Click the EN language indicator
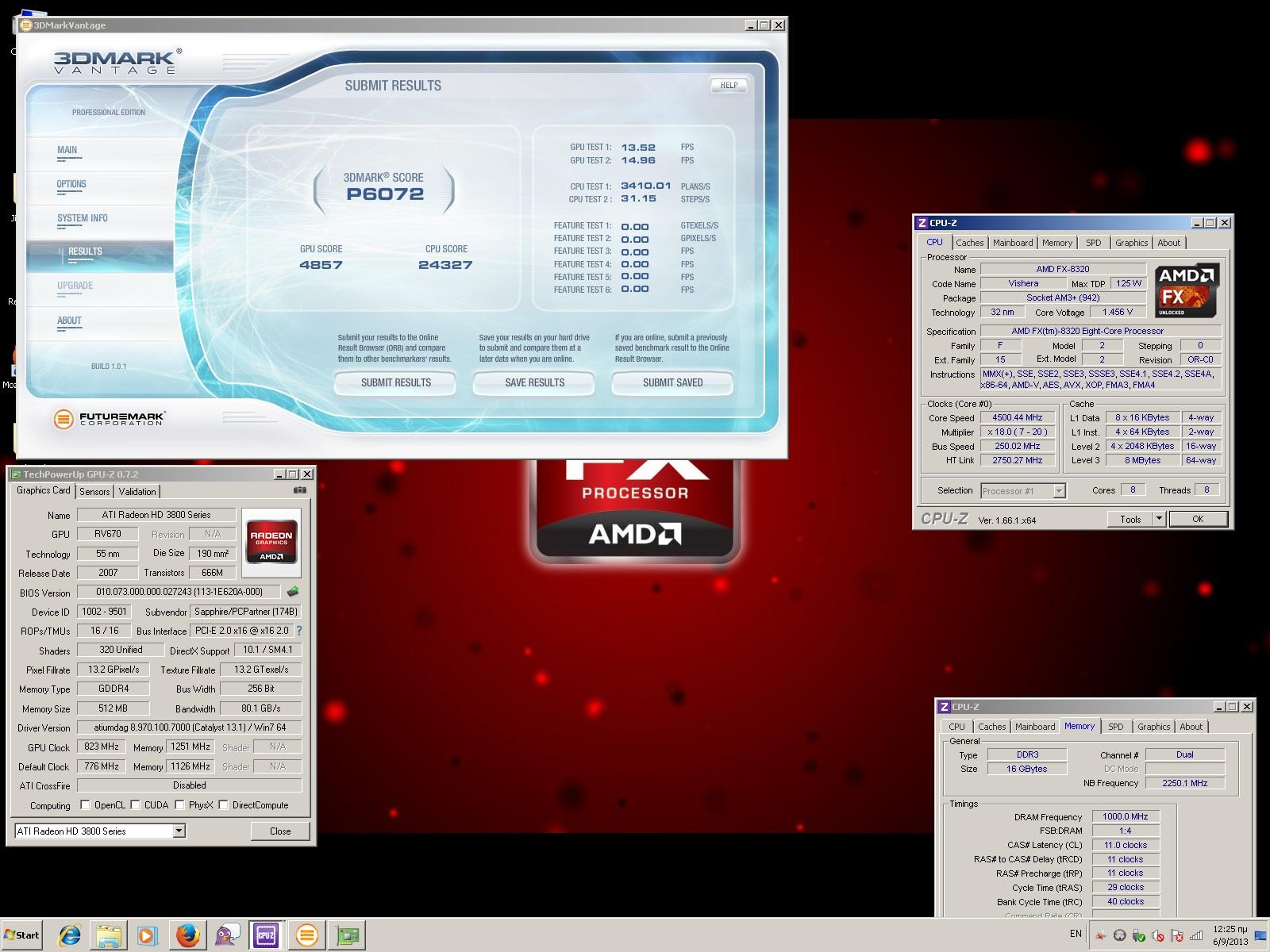The image size is (1270, 952). (x=1076, y=934)
